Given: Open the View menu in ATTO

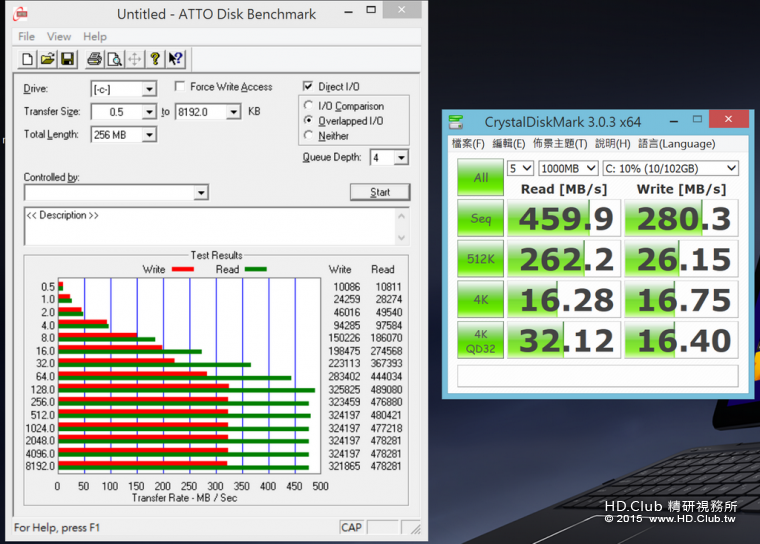Looking at the screenshot, I should 59,37.
